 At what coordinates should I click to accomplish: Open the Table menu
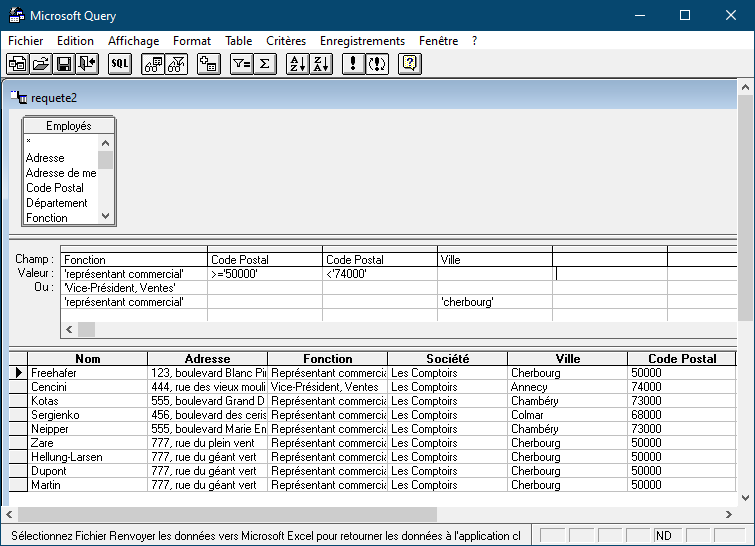[x=238, y=41]
